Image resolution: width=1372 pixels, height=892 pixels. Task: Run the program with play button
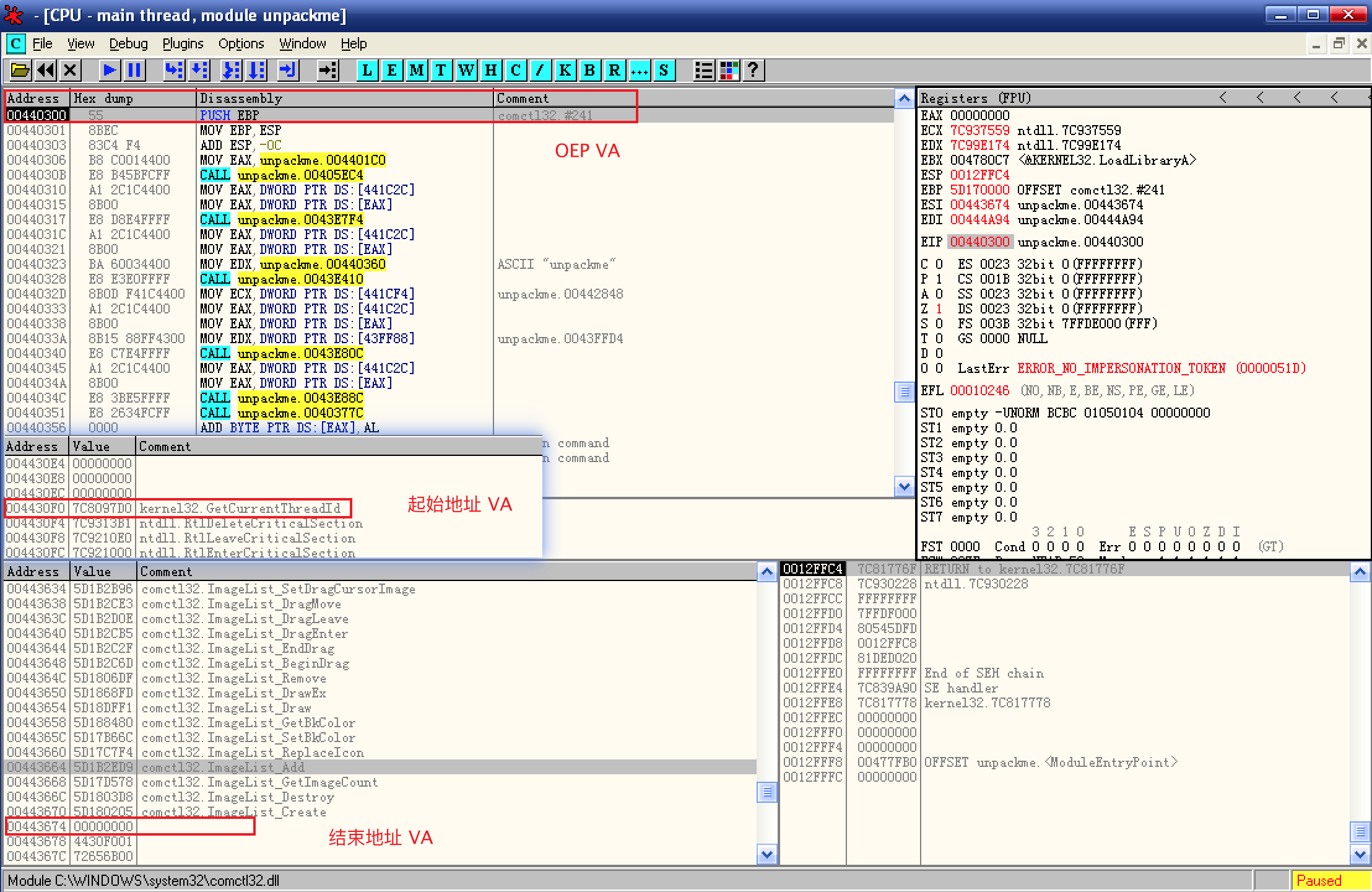110,70
